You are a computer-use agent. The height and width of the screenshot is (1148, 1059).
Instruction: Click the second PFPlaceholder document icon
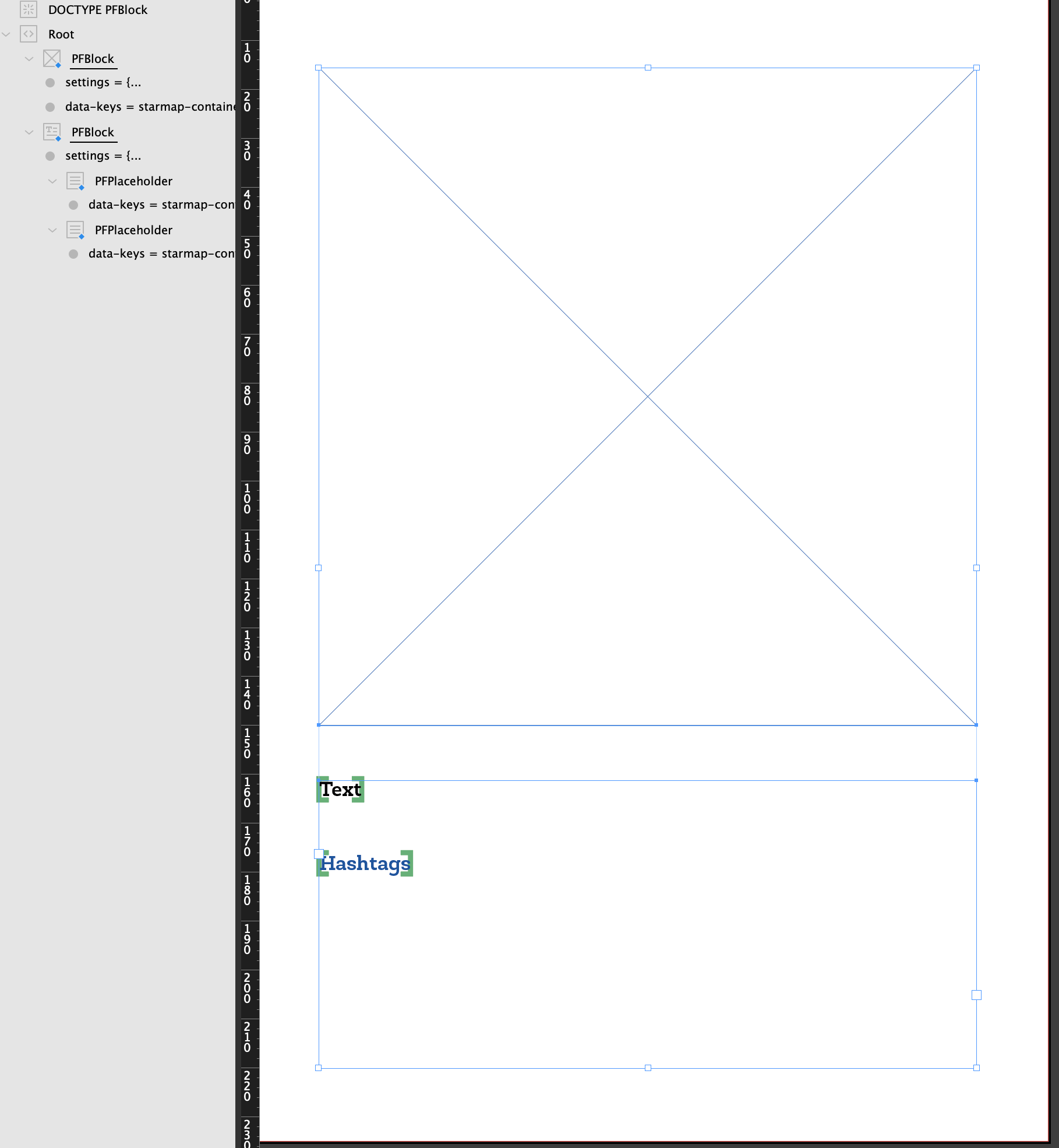(x=75, y=230)
